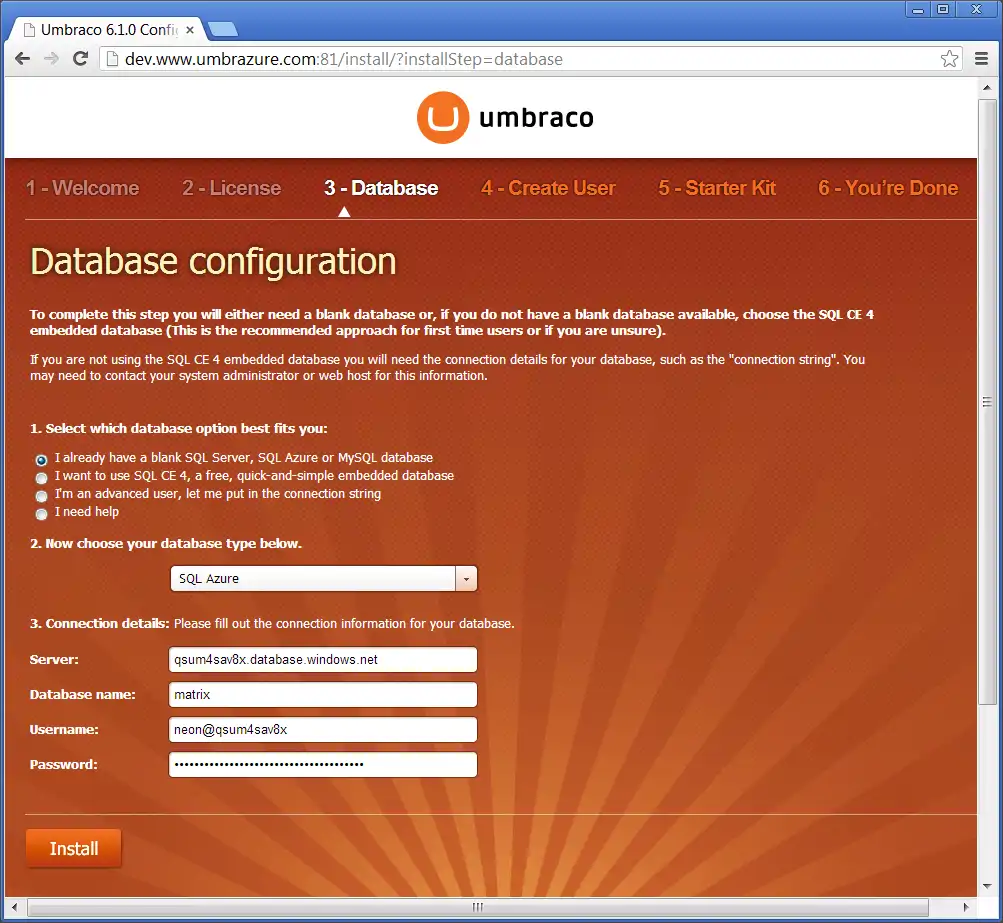The width and height of the screenshot is (1003, 923).
Task: Click the browser Forward arrow
Action: coord(51,59)
